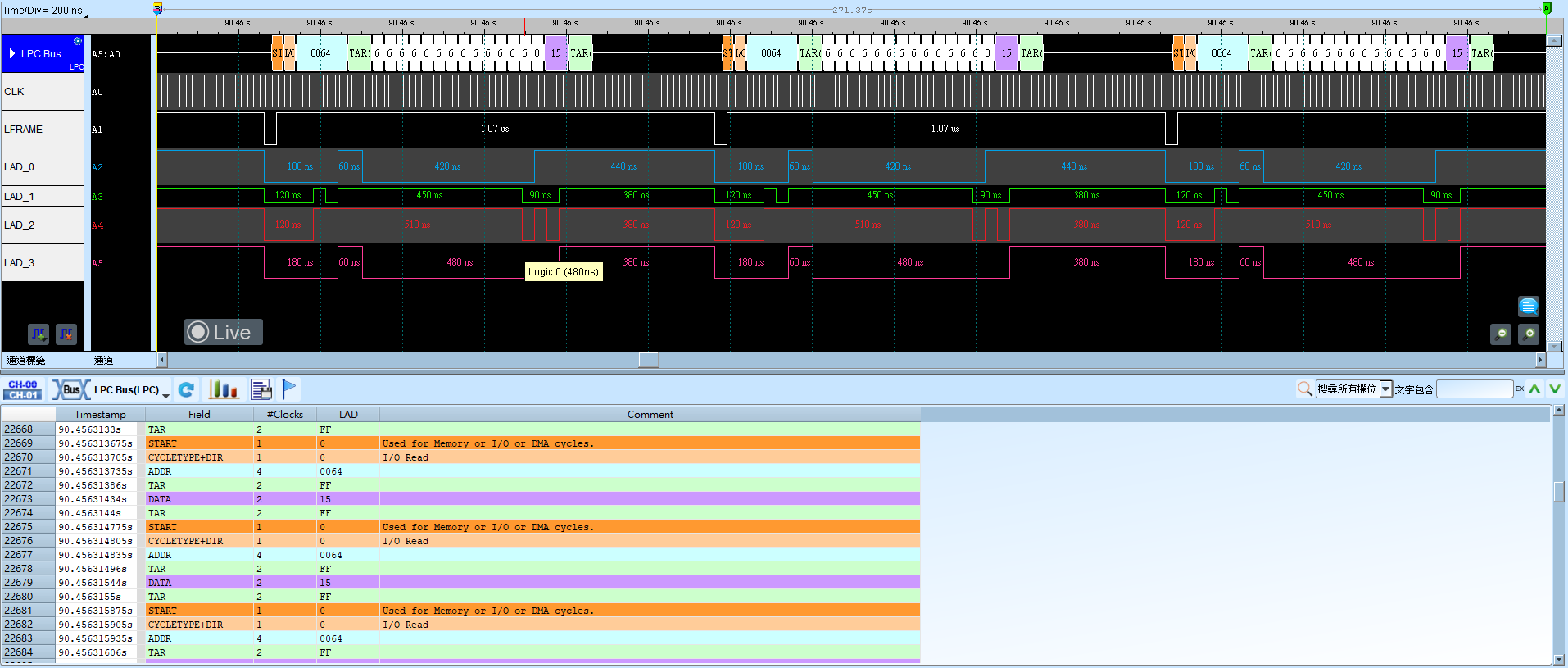The width and height of the screenshot is (1568, 668).
Task: Open the LPC Bus(LPC) bus selector dropdown
Action: [x=165, y=395]
